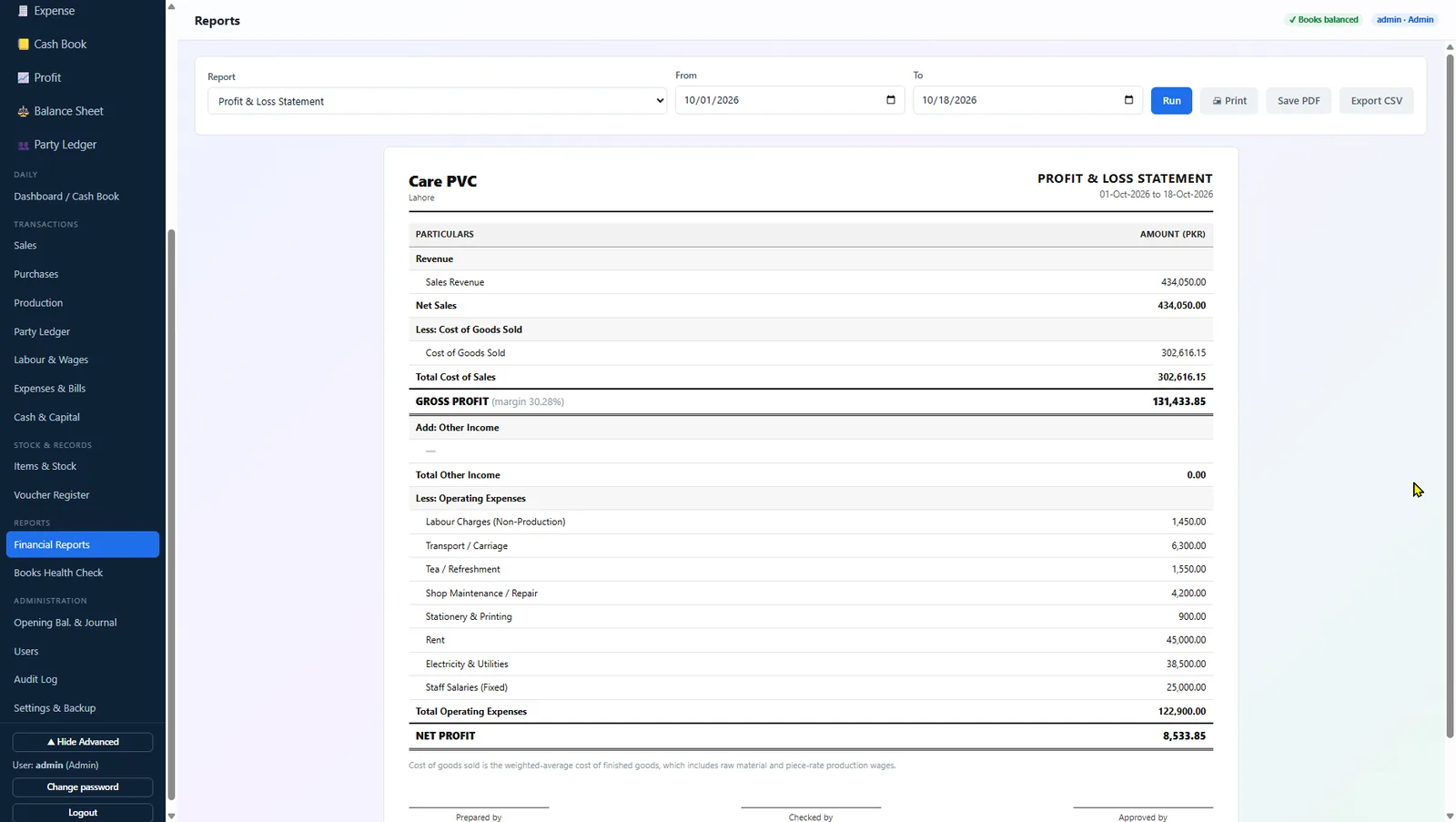Click the Balance Sheet scales icon
The image size is (1456, 822).
pyautogui.click(x=24, y=111)
